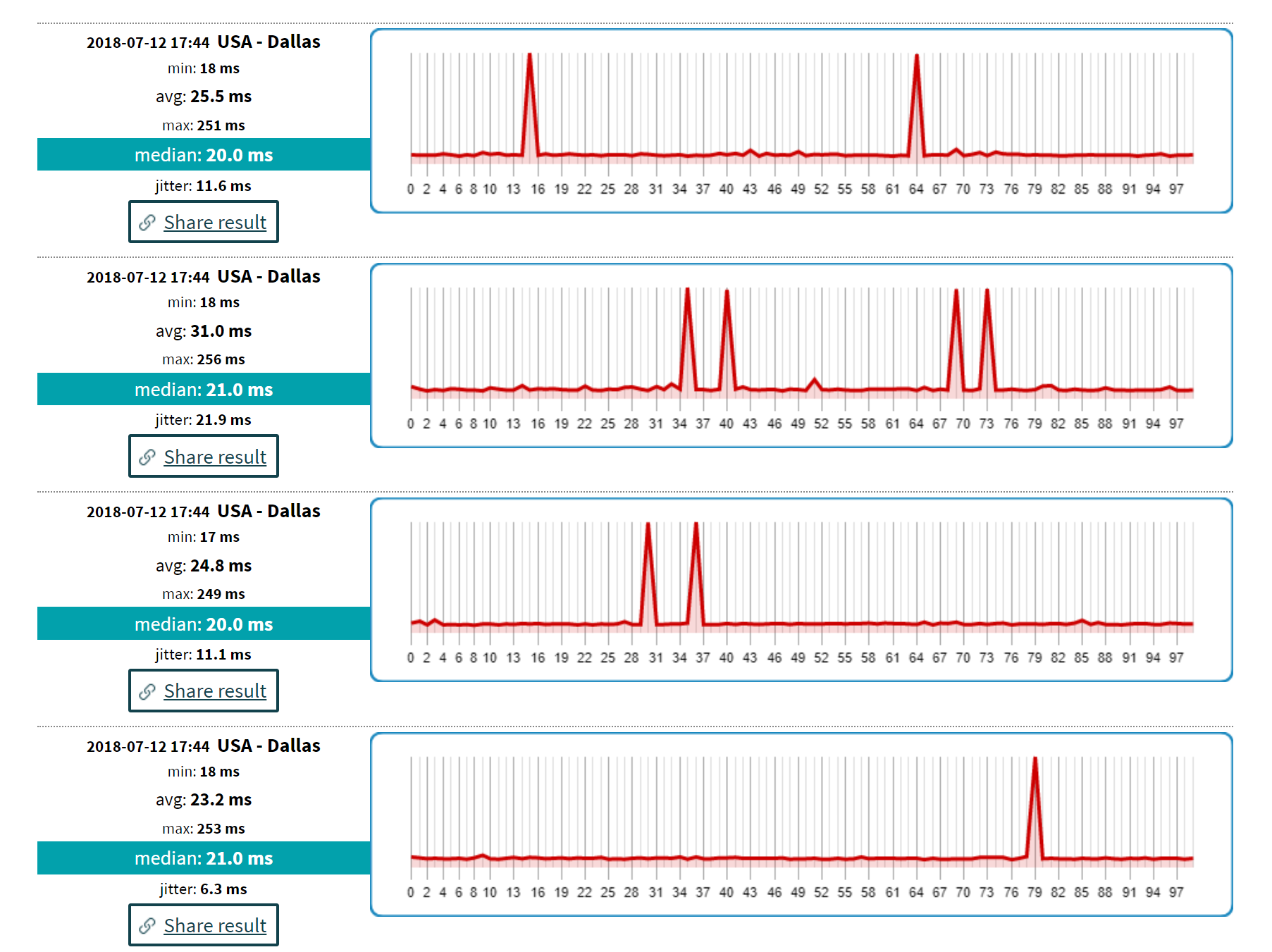Click Share result under jitter 11.1 ms

pos(204,691)
